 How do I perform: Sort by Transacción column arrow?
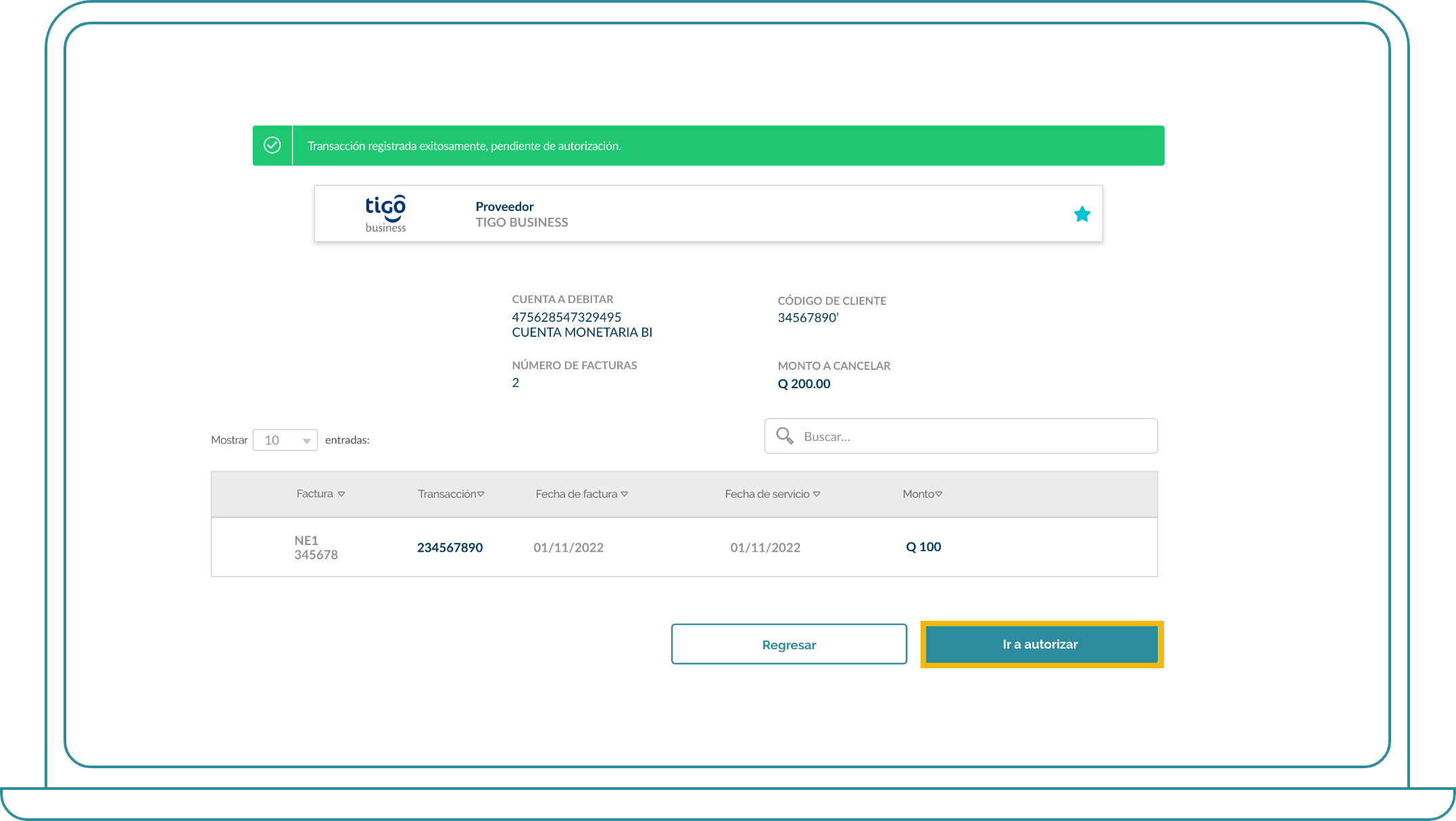(481, 494)
